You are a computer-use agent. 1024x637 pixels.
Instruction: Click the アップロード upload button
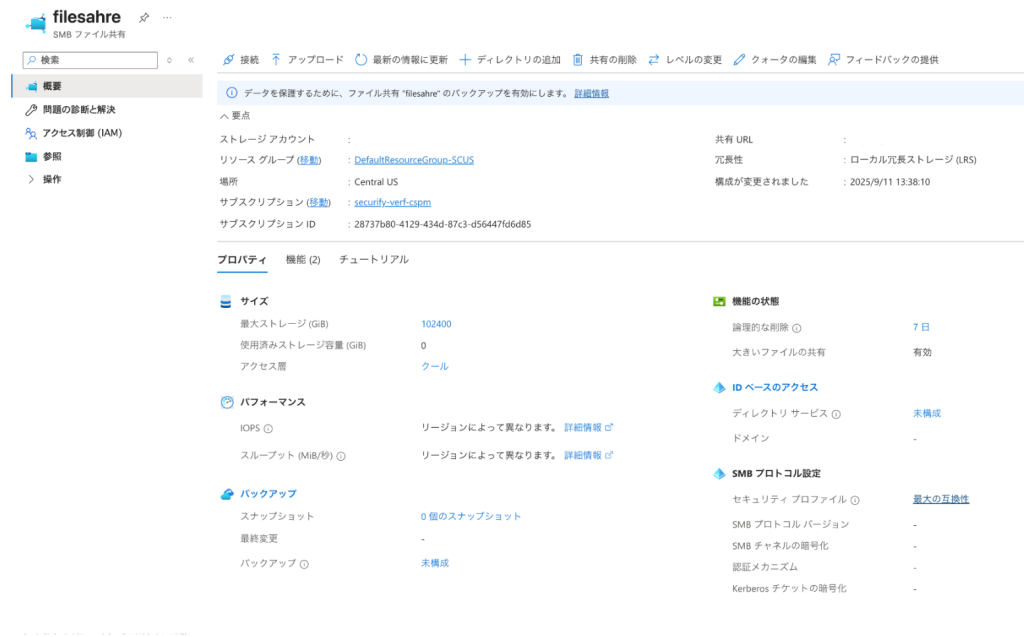click(307, 60)
